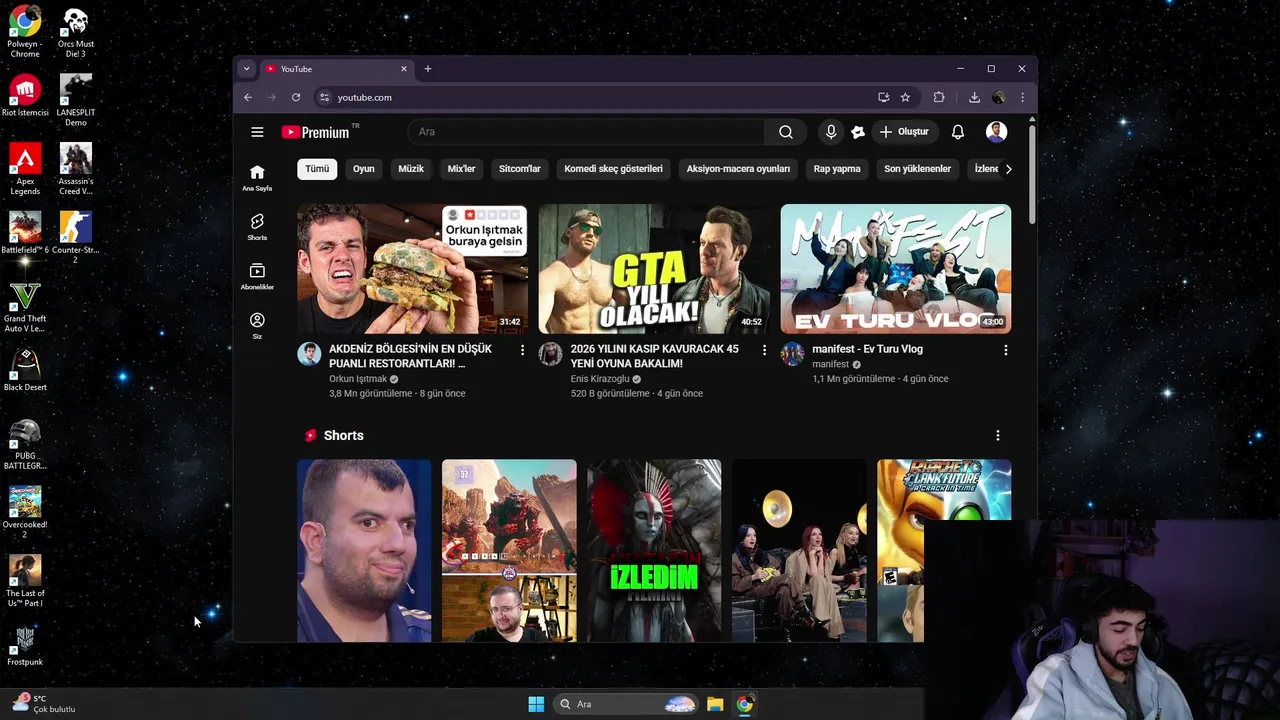Click the YouTube search input field
The width and height of the screenshot is (1280, 720).
click(586, 132)
